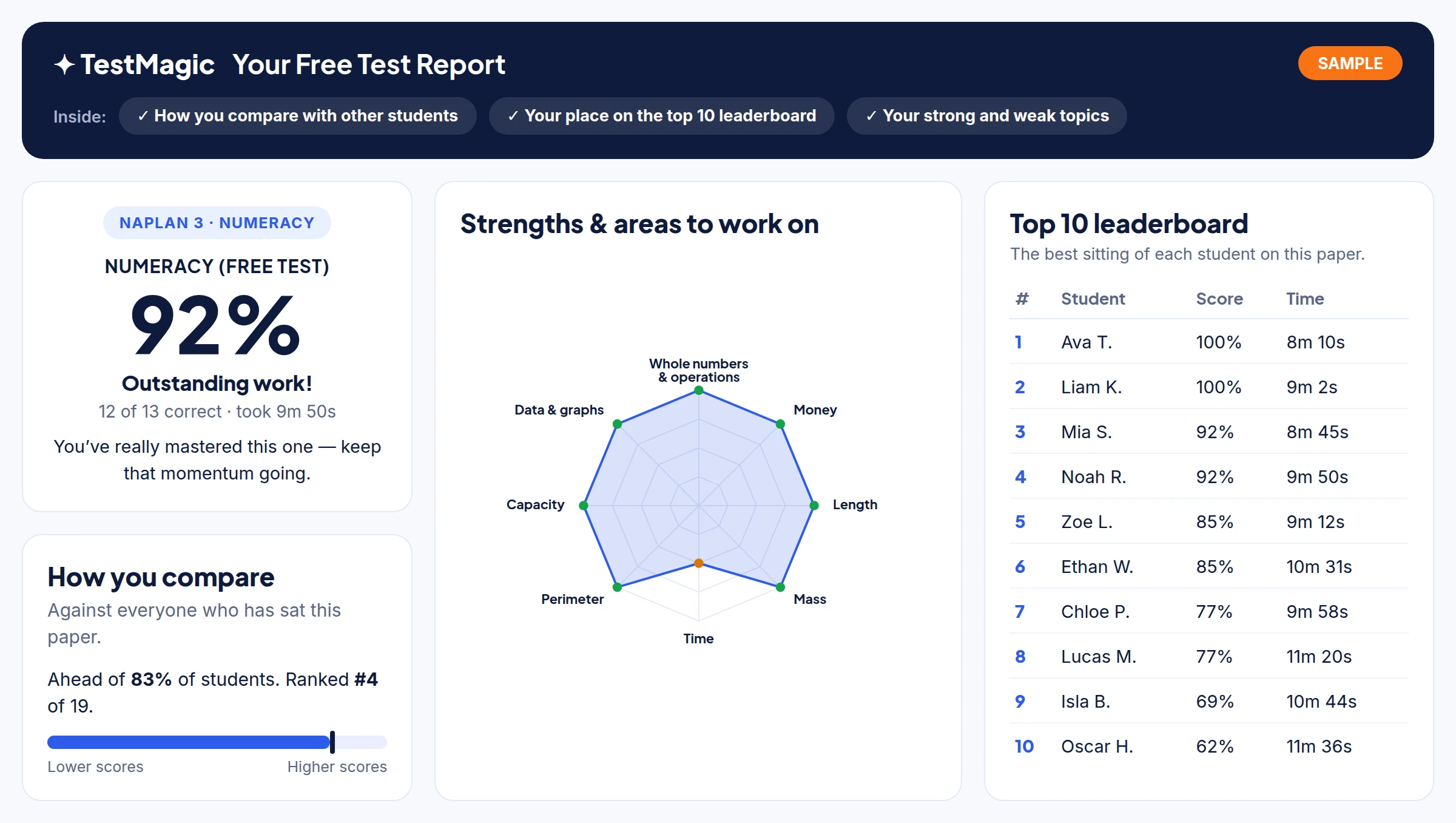The height and width of the screenshot is (823, 1456).
Task: Click the 'How you compare' heading
Action: click(x=161, y=577)
